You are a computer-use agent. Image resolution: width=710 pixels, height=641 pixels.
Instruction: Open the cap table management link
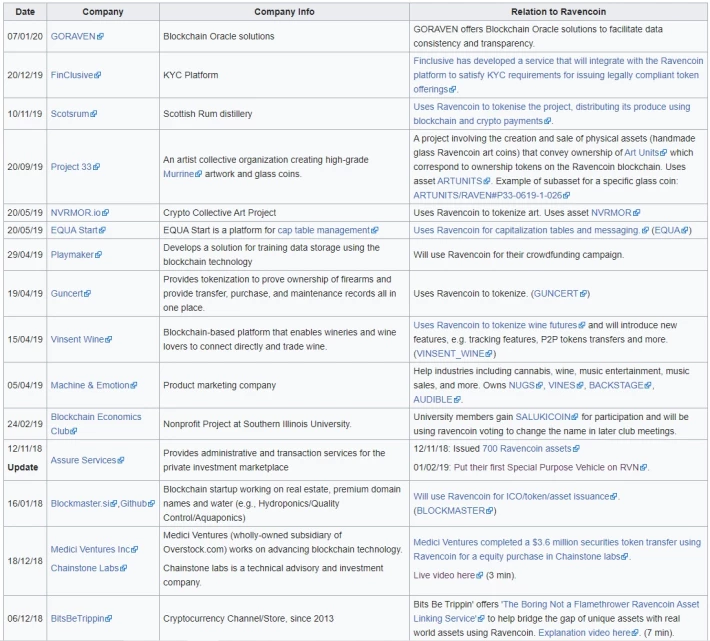(x=328, y=230)
